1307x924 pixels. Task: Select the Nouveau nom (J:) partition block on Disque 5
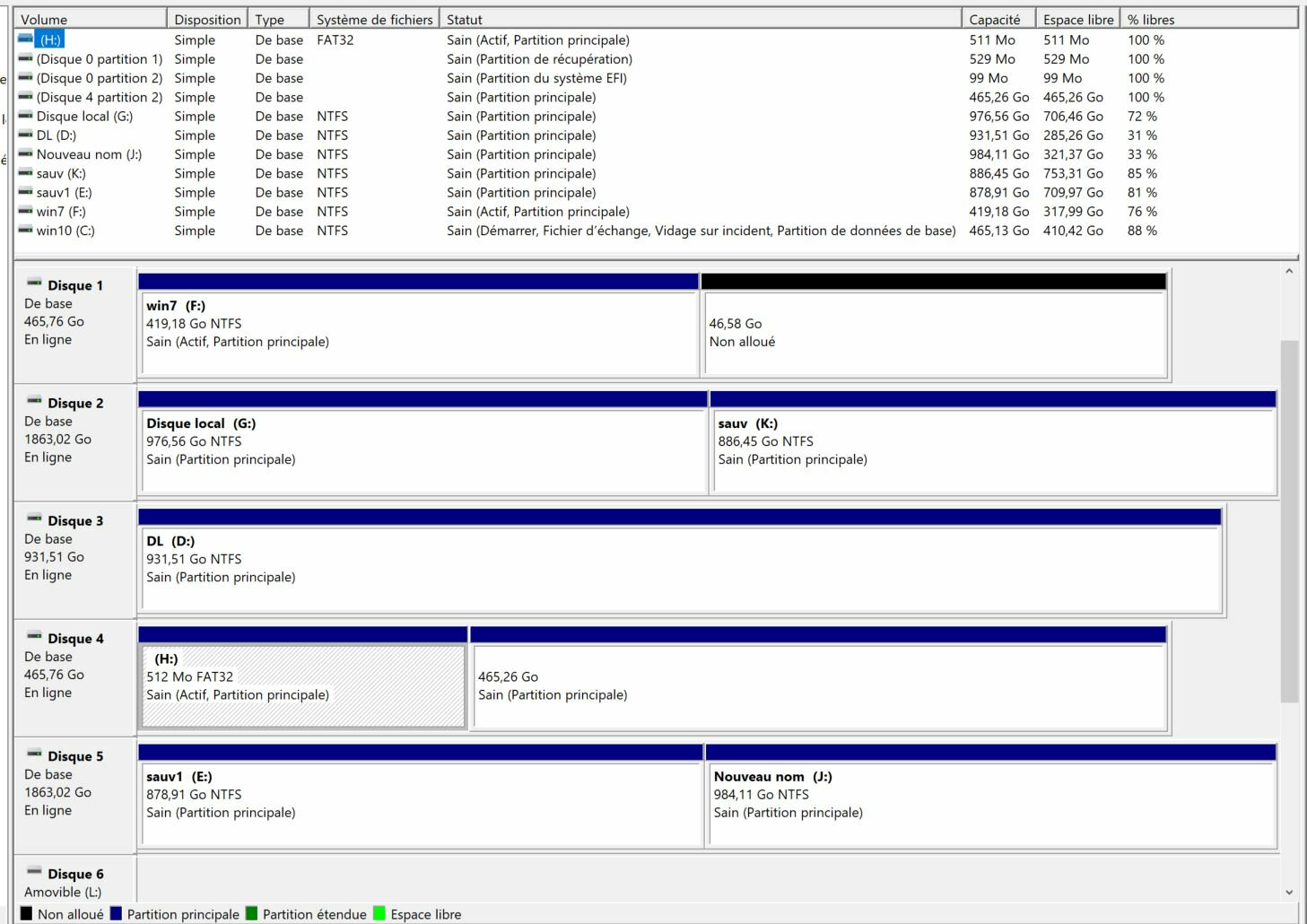pyautogui.click(x=991, y=796)
